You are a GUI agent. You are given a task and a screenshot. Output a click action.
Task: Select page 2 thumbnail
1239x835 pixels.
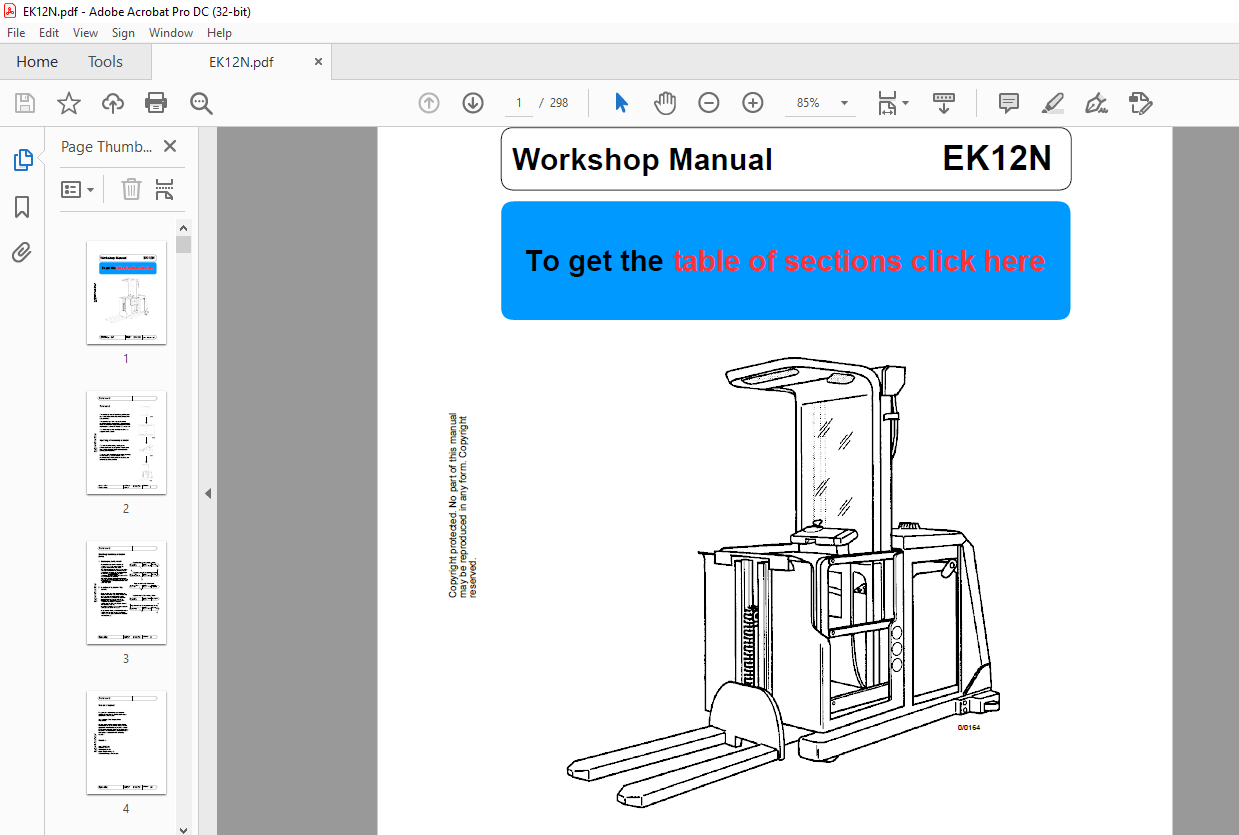coord(126,442)
